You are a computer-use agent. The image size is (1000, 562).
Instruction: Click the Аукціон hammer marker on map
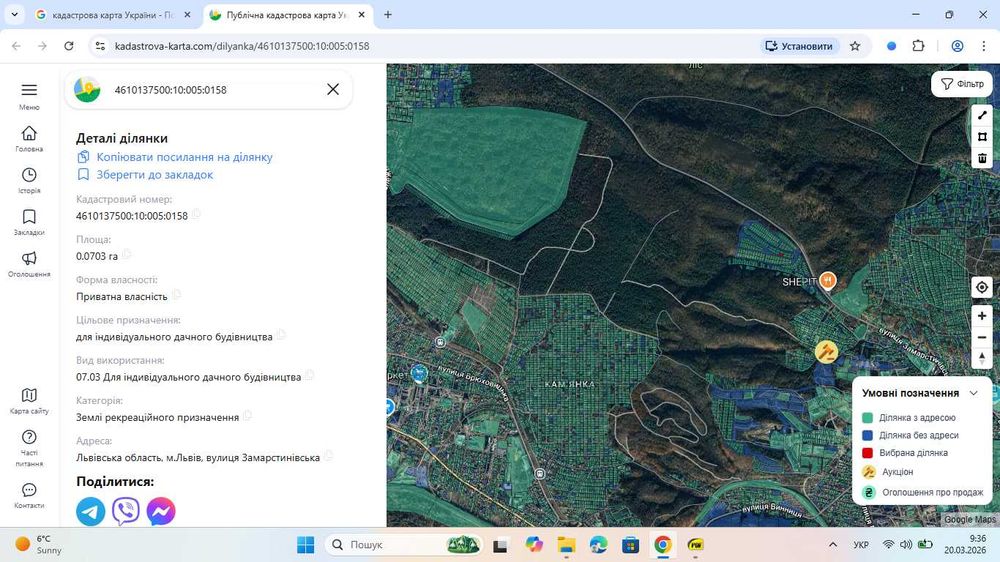[x=826, y=352]
